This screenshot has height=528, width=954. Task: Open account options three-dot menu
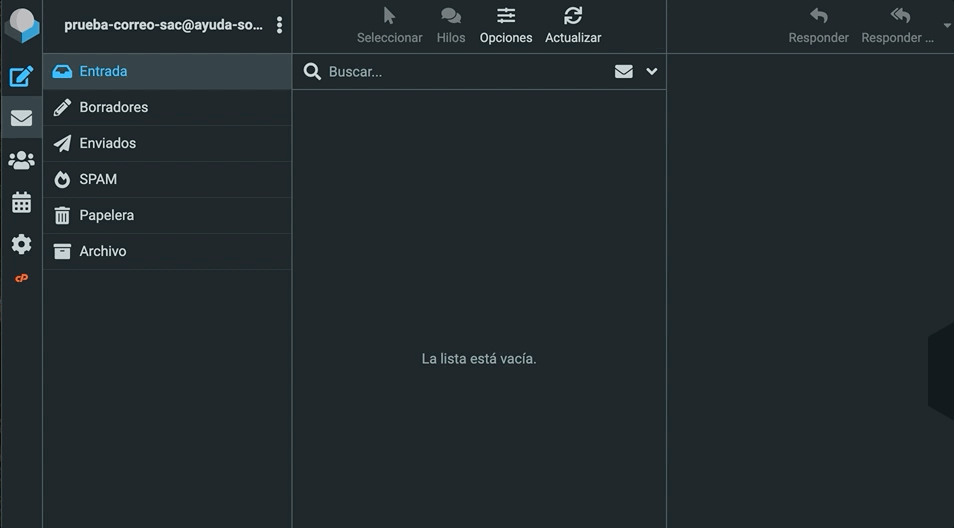tap(279, 25)
